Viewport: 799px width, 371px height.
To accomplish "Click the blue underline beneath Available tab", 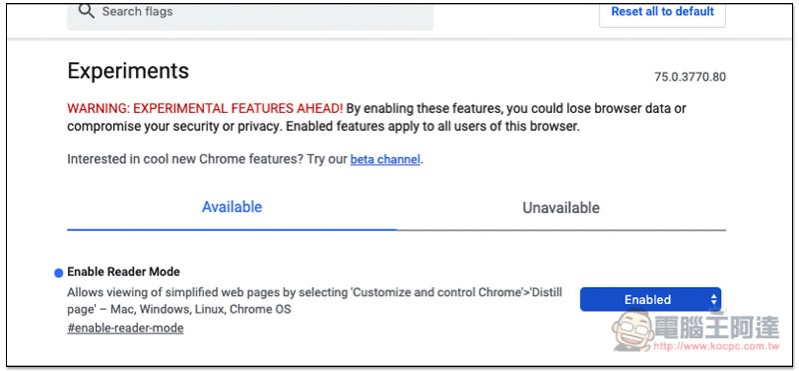I will (x=232, y=229).
